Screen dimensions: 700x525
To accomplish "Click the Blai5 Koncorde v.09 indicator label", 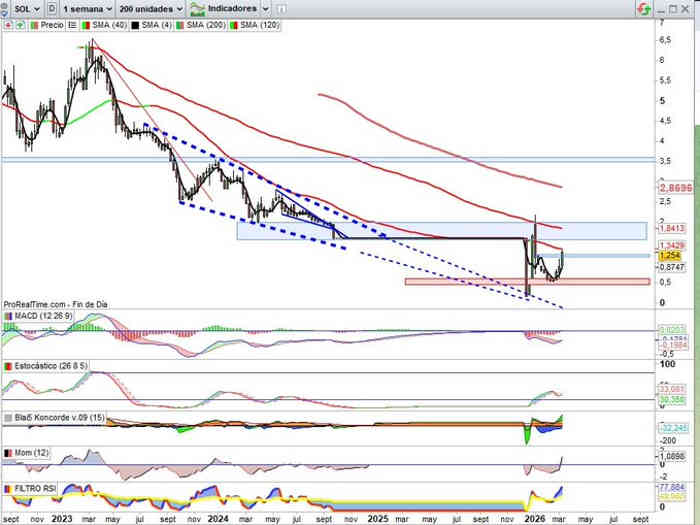I will coord(56,416).
